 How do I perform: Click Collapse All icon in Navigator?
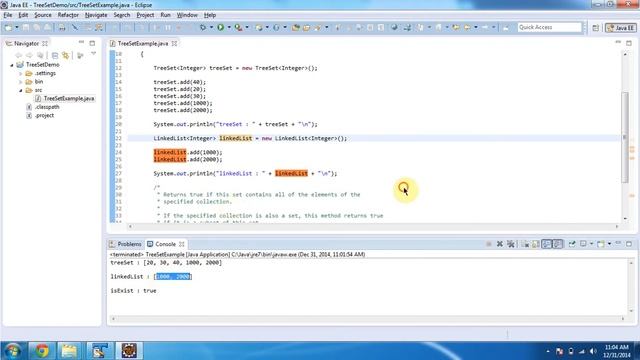click(x=55, y=55)
